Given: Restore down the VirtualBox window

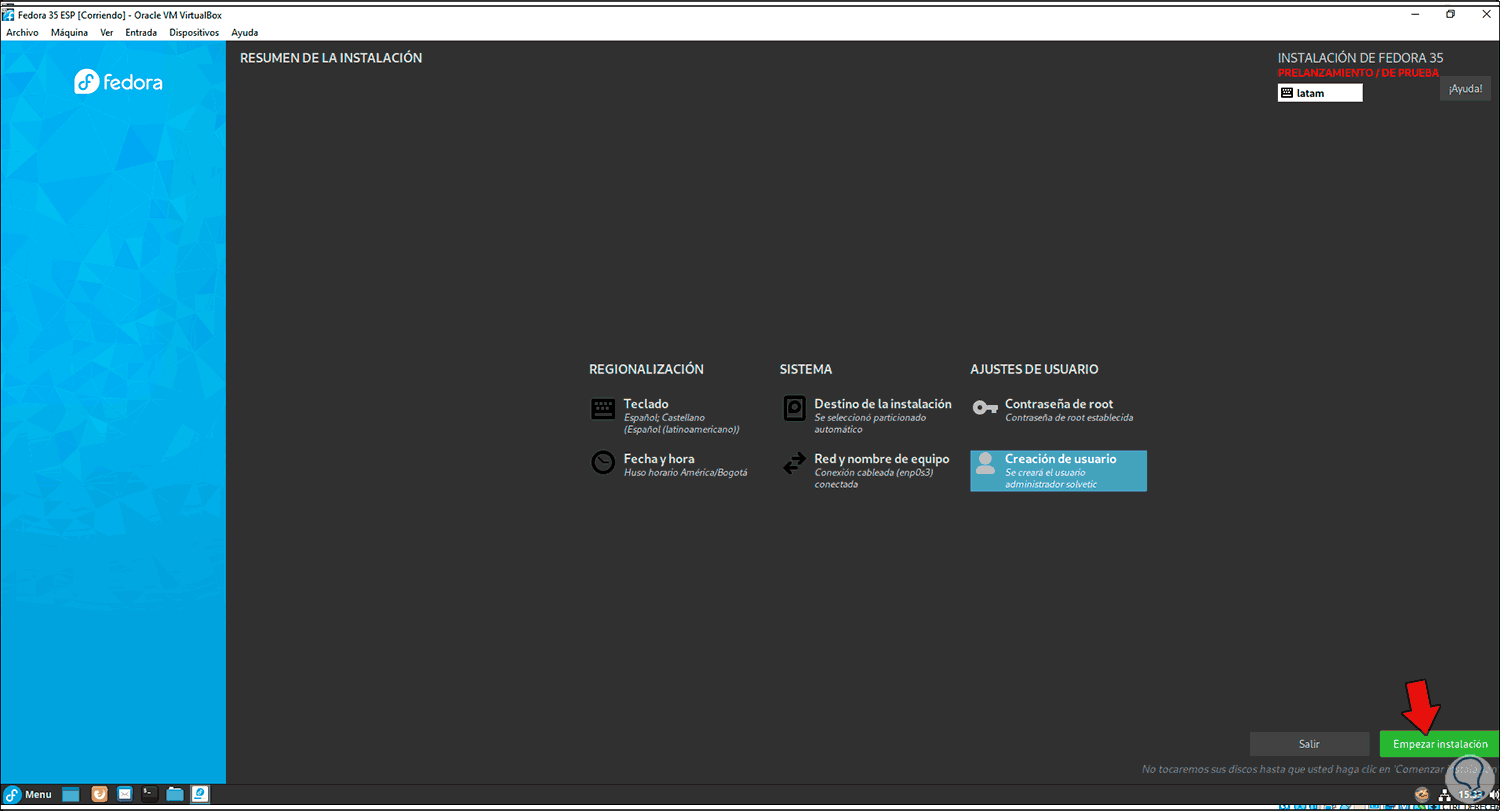Looking at the screenshot, I should click(1450, 14).
